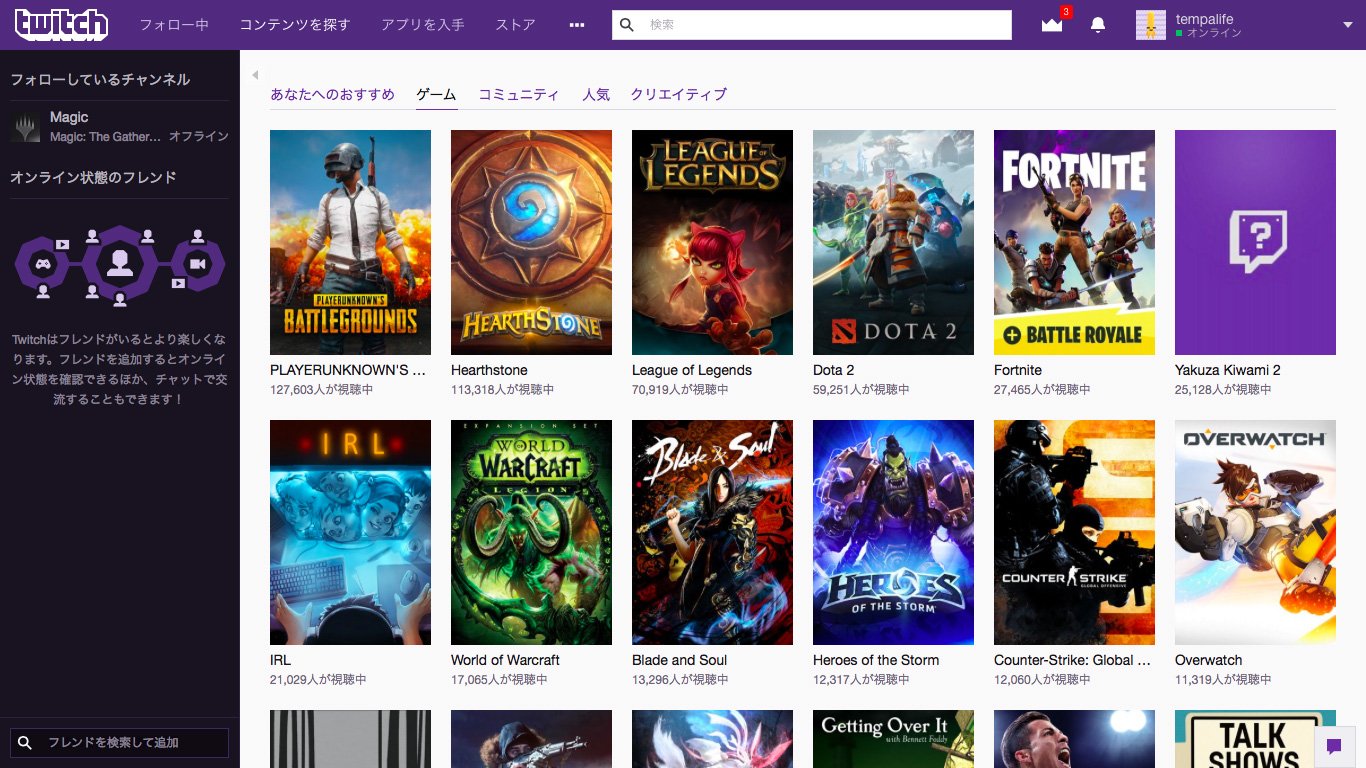Open the Fortnite game page
This screenshot has height=768, width=1366.
1074,242
